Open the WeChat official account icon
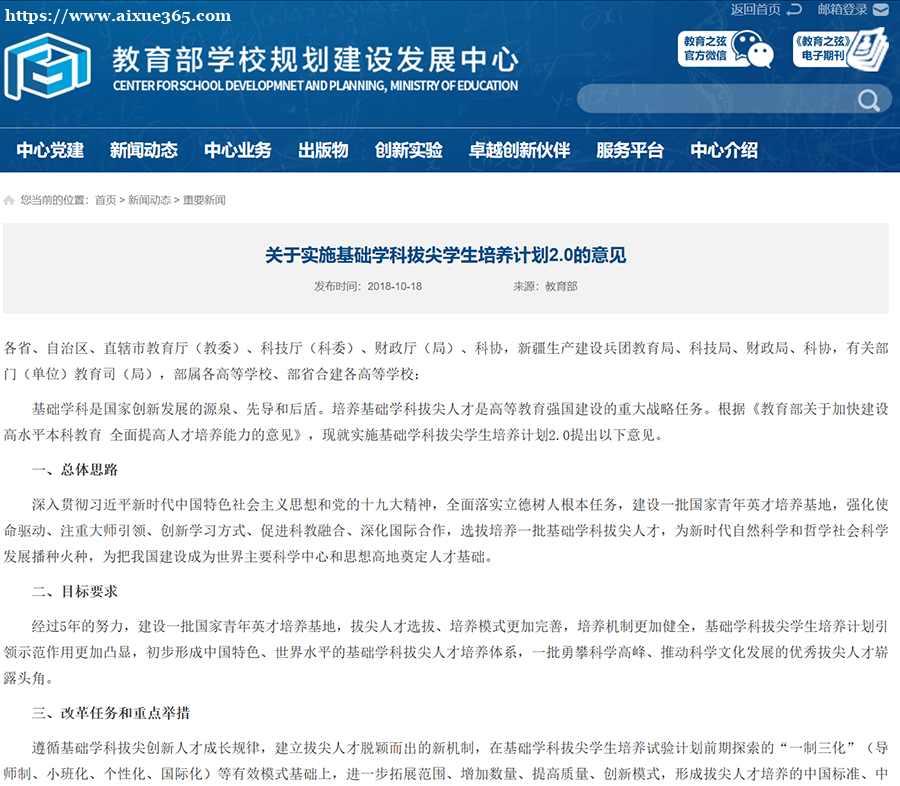This screenshot has height=786, width=900. tap(752, 49)
